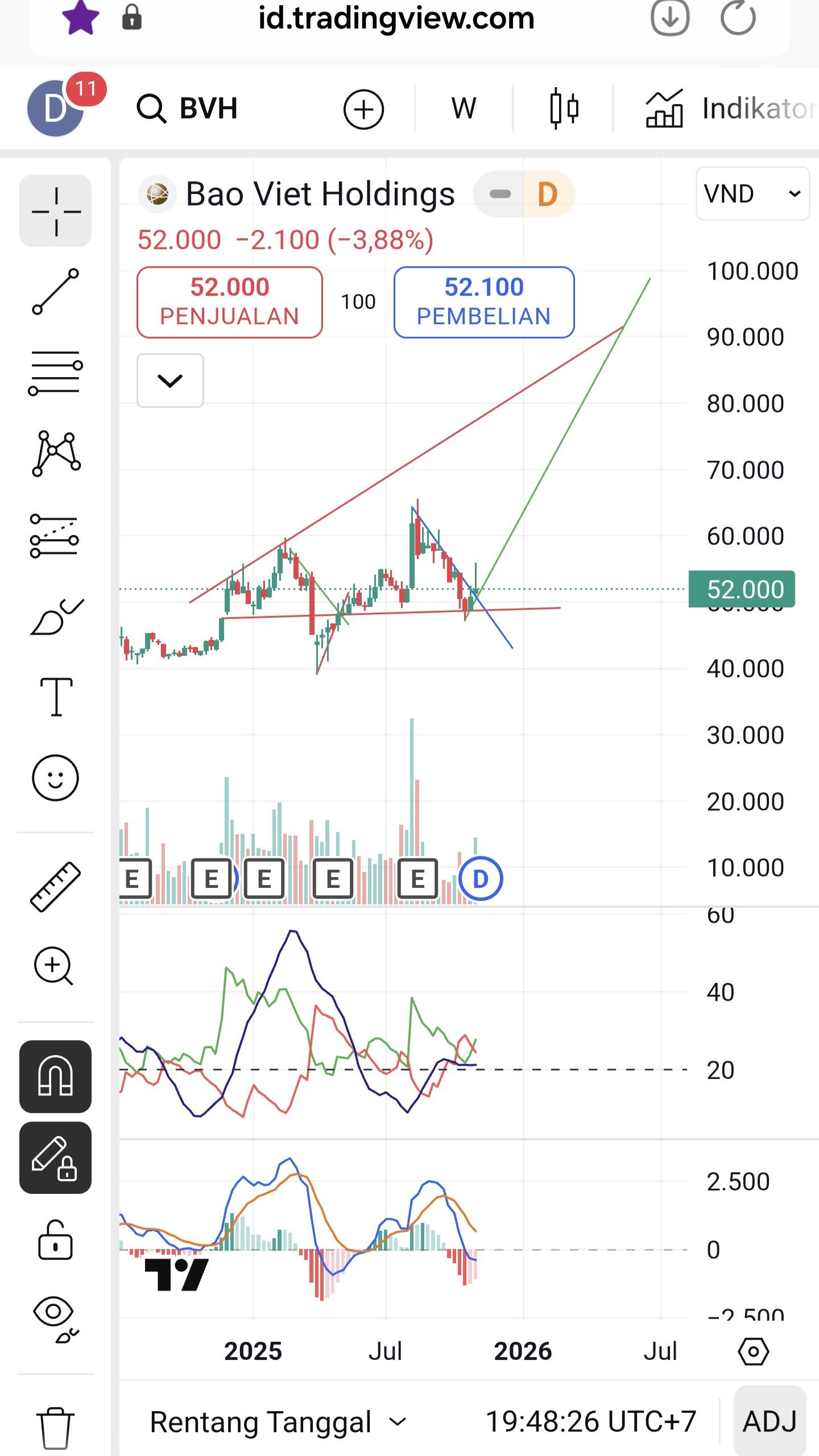This screenshot has height=1456, width=819.
Task: Open the emoji stickers tool
Action: tap(55, 778)
